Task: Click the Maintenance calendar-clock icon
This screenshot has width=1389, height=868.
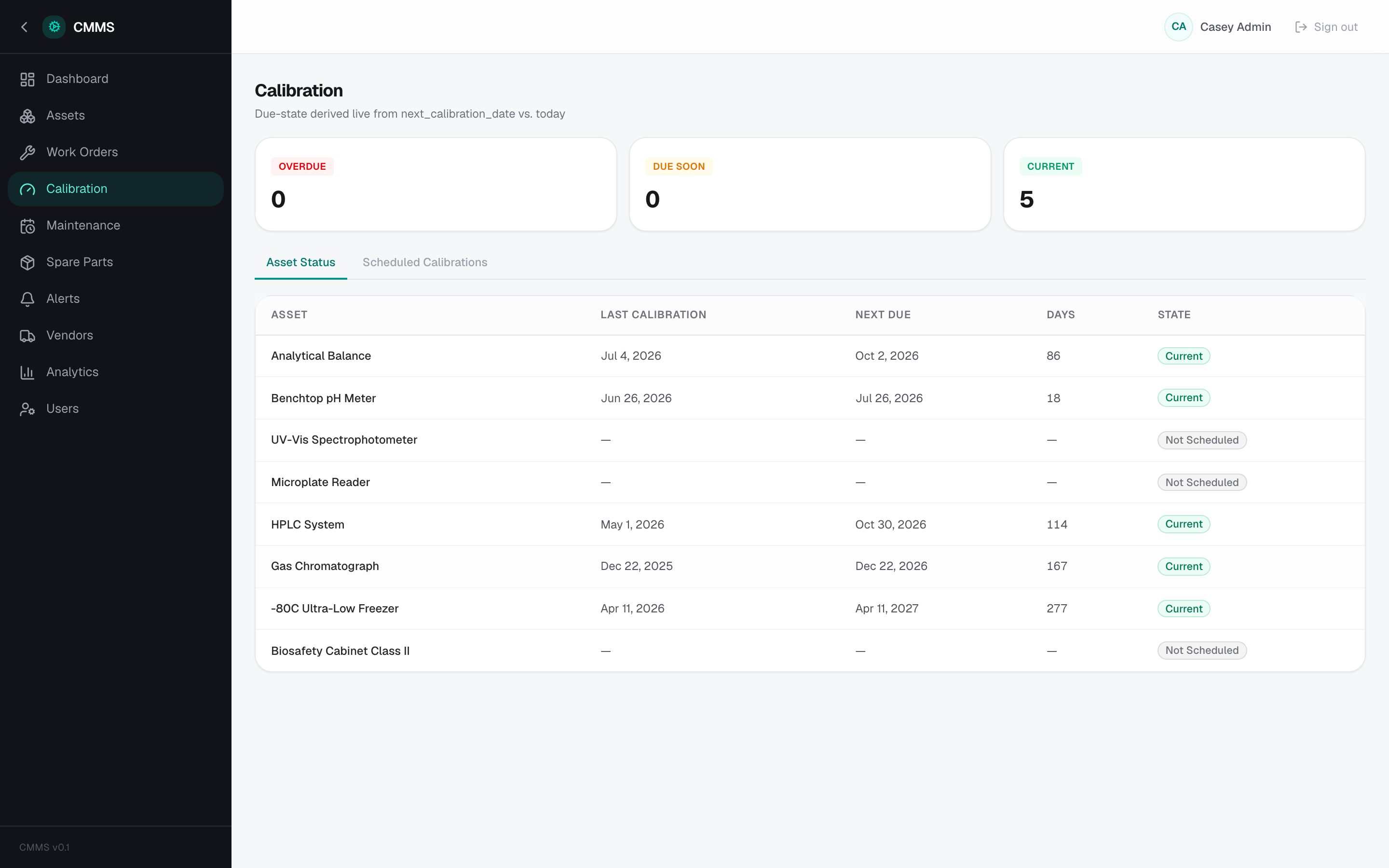Action: (27, 226)
